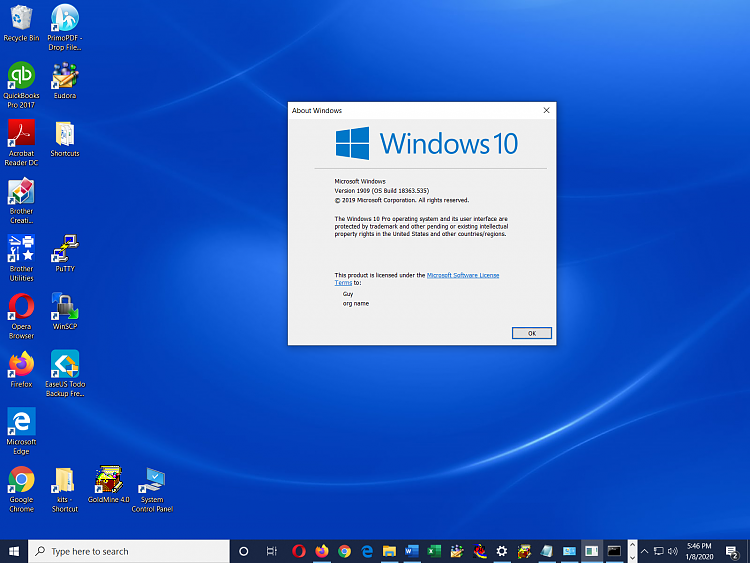Select EaseUS Todo Backup desktop icon

65,374
